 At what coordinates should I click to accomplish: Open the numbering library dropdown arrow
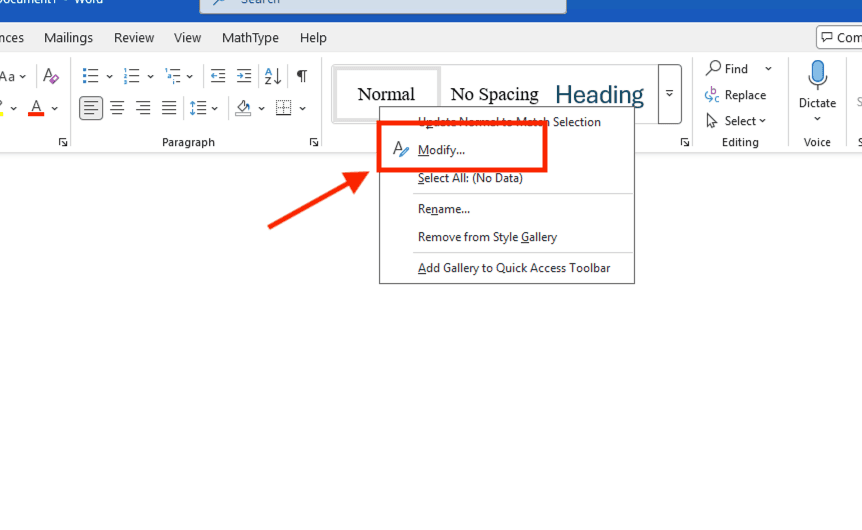pos(150,76)
